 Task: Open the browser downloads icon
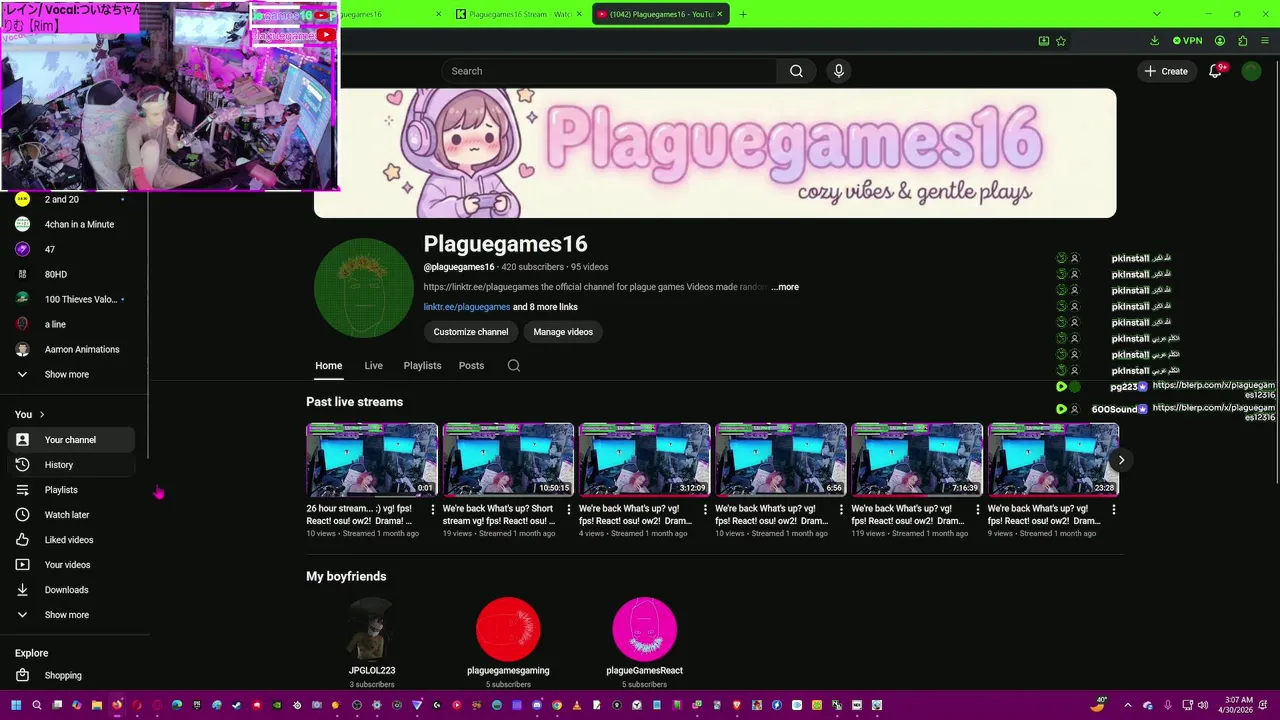tap(1154, 41)
